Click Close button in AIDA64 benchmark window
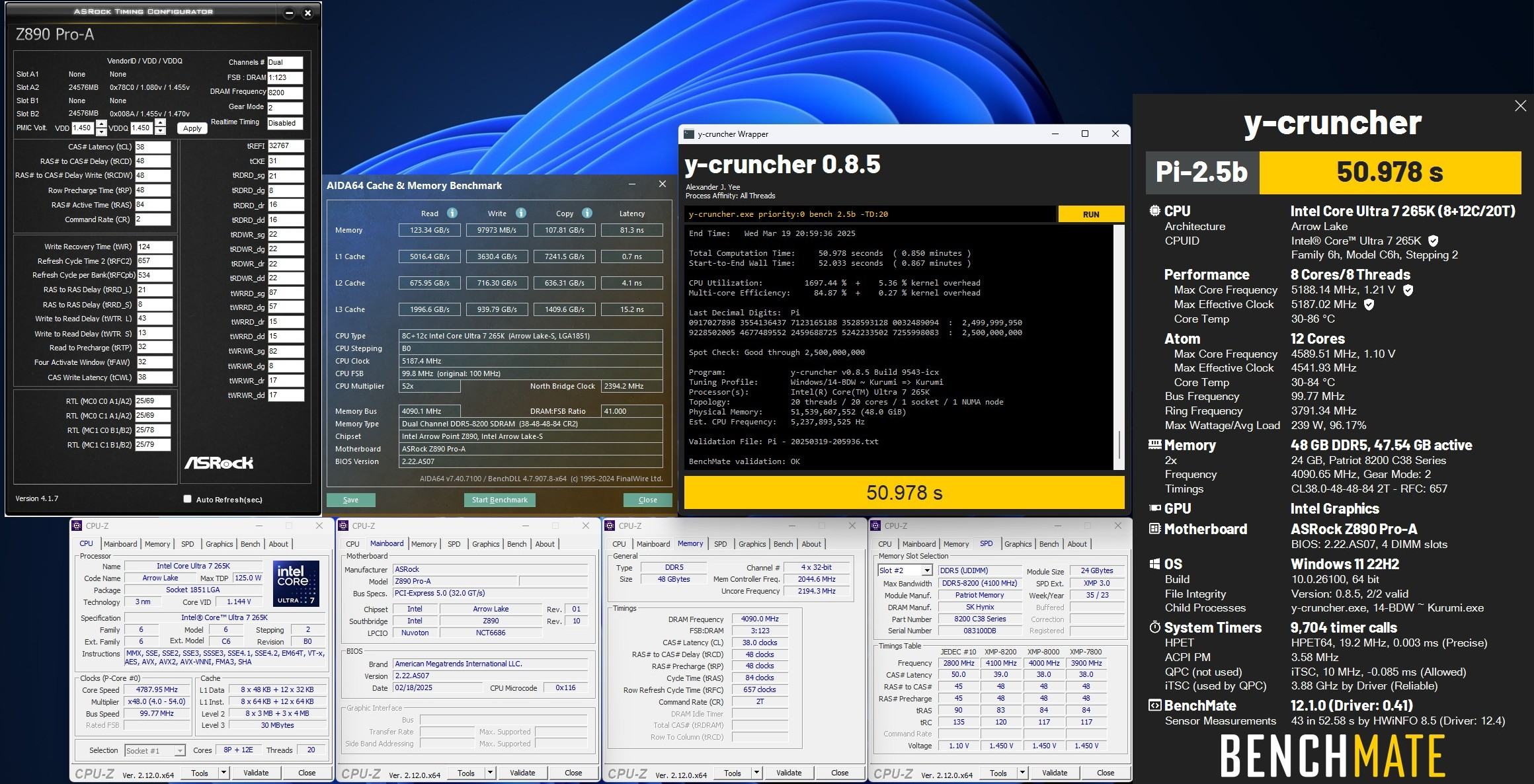This screenshot has width=1534, height=784. tap(648, 500)
